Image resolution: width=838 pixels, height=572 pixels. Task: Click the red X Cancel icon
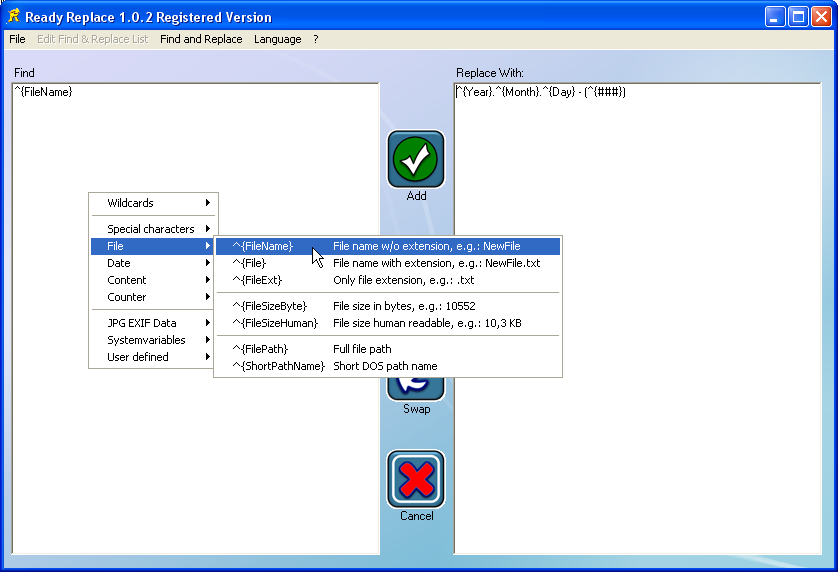point(416,479)
